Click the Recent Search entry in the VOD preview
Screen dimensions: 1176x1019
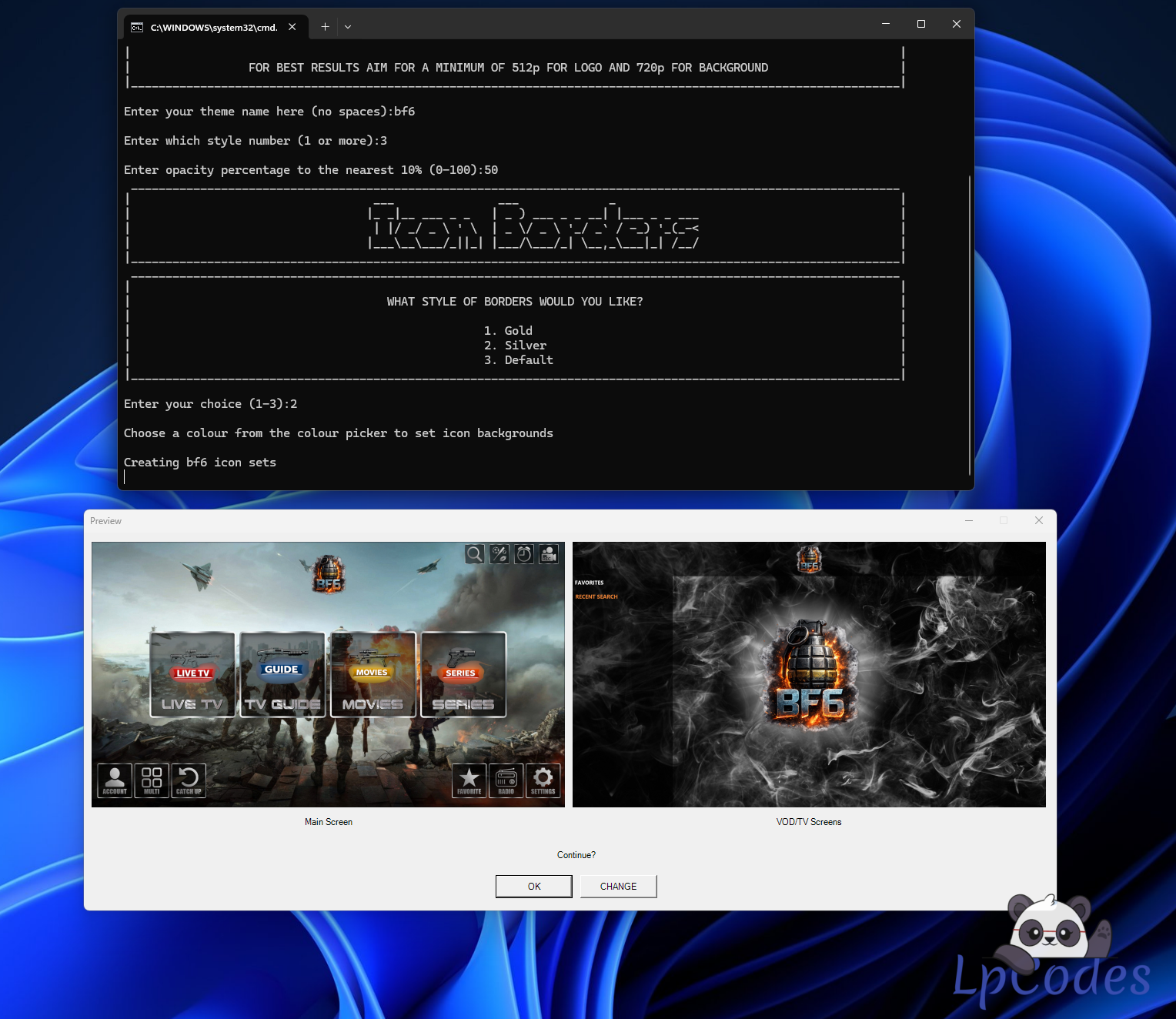pos(596,596)
